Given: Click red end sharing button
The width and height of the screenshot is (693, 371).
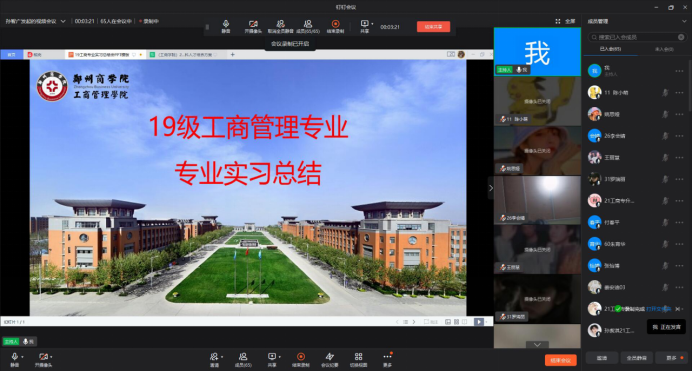Looking at the screenshot, I should [433, 27].
